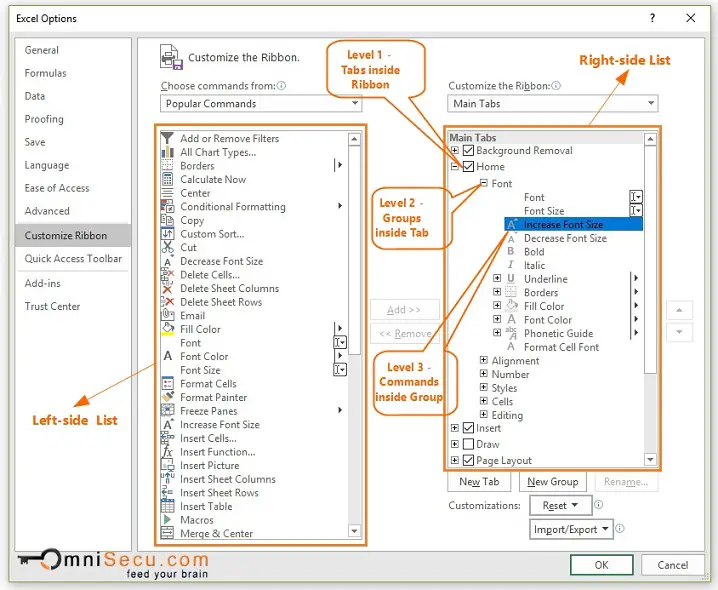Click the left commands list scrollbar thumb
The width and height of the screenshot is (718, 590).
[x=354, y=250]
